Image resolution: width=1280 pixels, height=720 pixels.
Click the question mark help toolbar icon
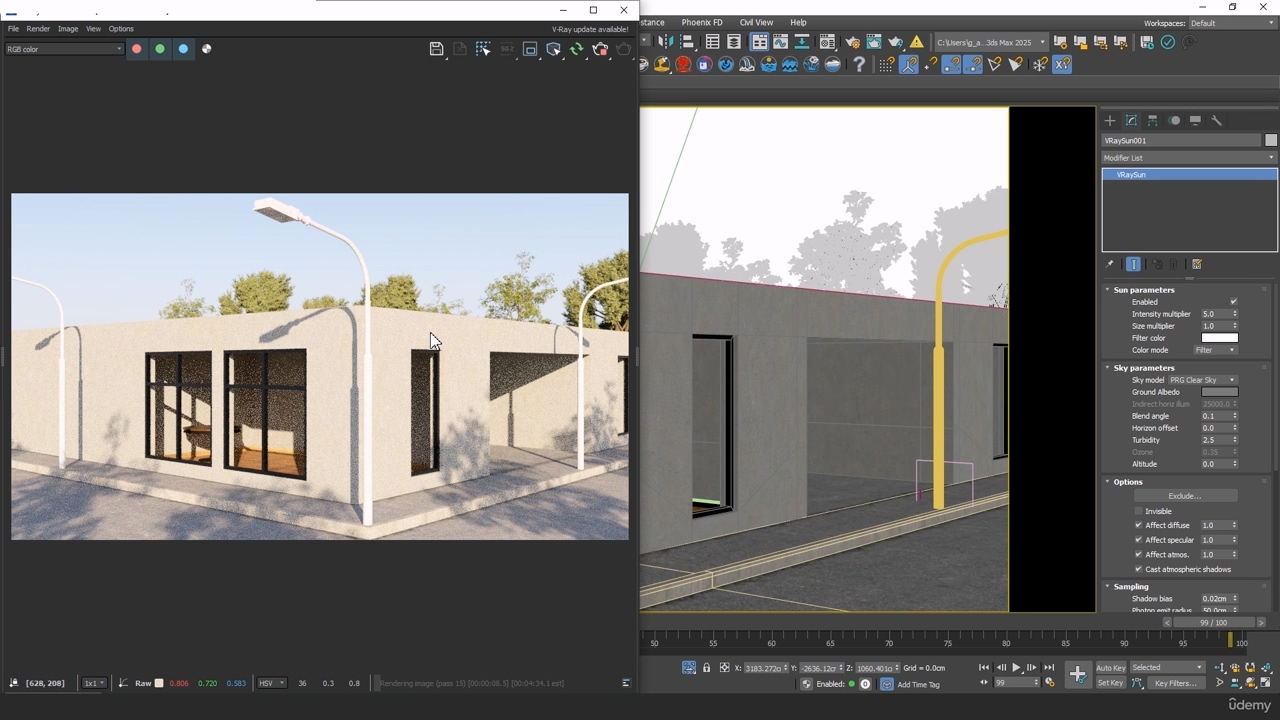[859, 65]
